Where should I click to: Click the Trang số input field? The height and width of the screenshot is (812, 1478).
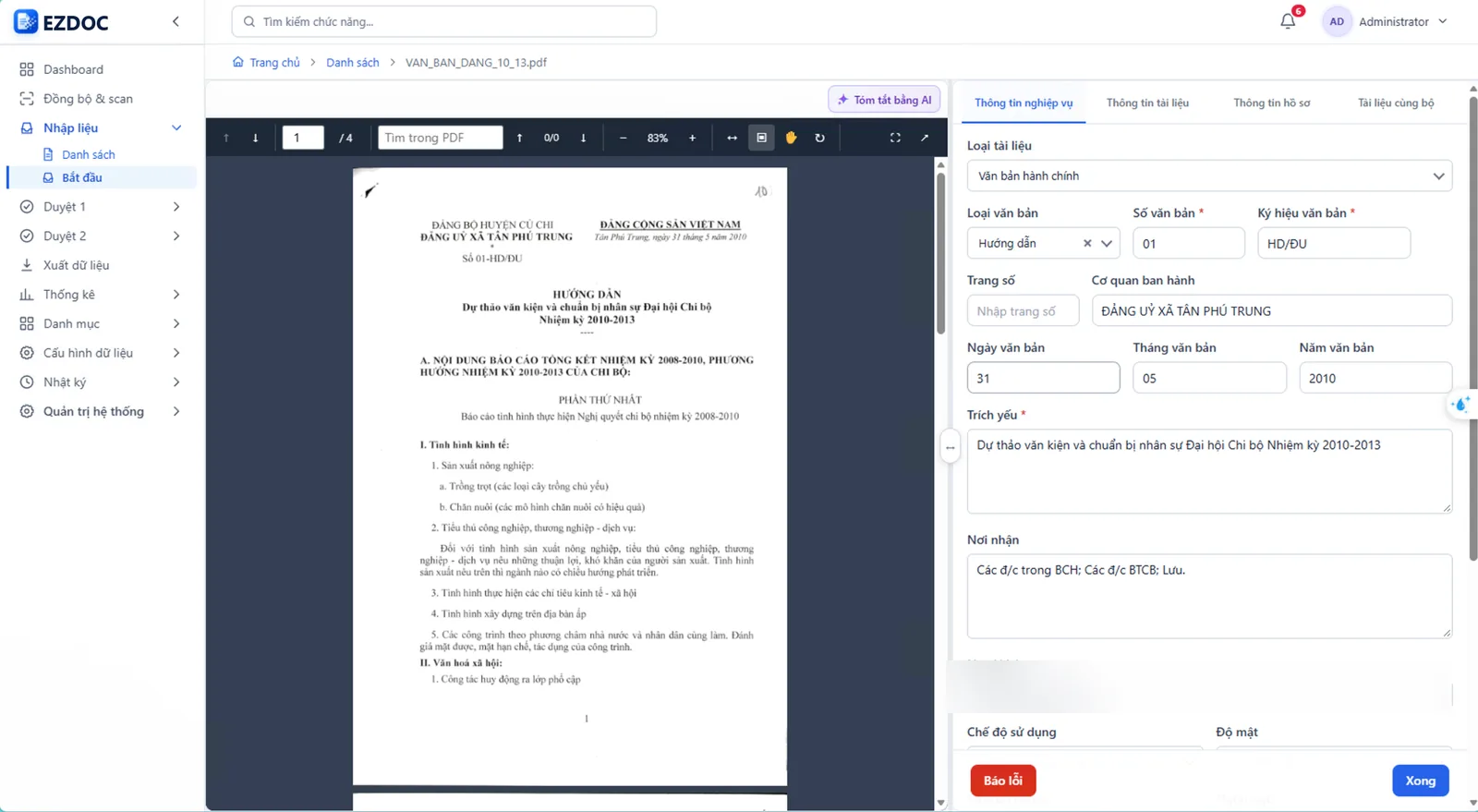click(1023, 310)
